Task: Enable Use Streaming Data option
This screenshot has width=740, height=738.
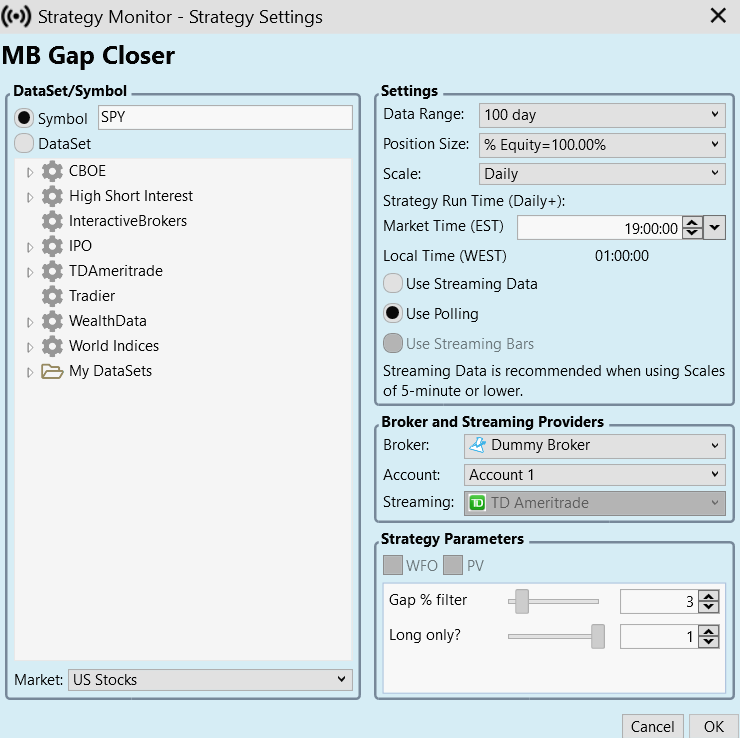Action: click(x=394, y=284)
